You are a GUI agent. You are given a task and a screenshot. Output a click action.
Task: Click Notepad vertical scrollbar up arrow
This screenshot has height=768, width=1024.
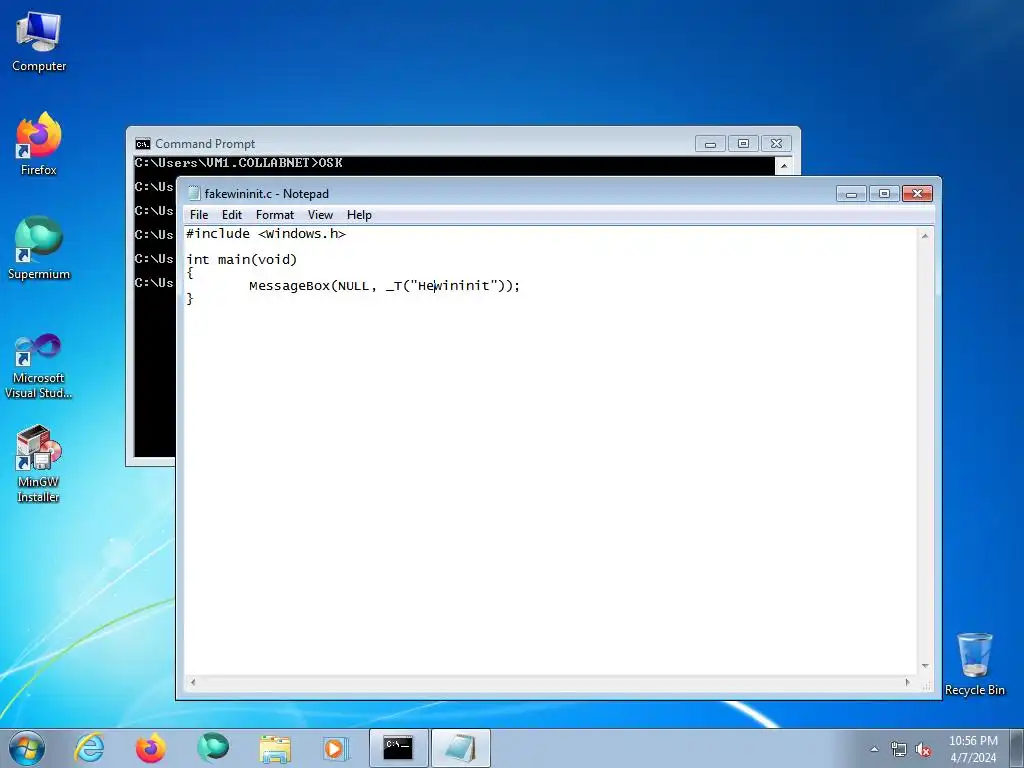point(925,236)
